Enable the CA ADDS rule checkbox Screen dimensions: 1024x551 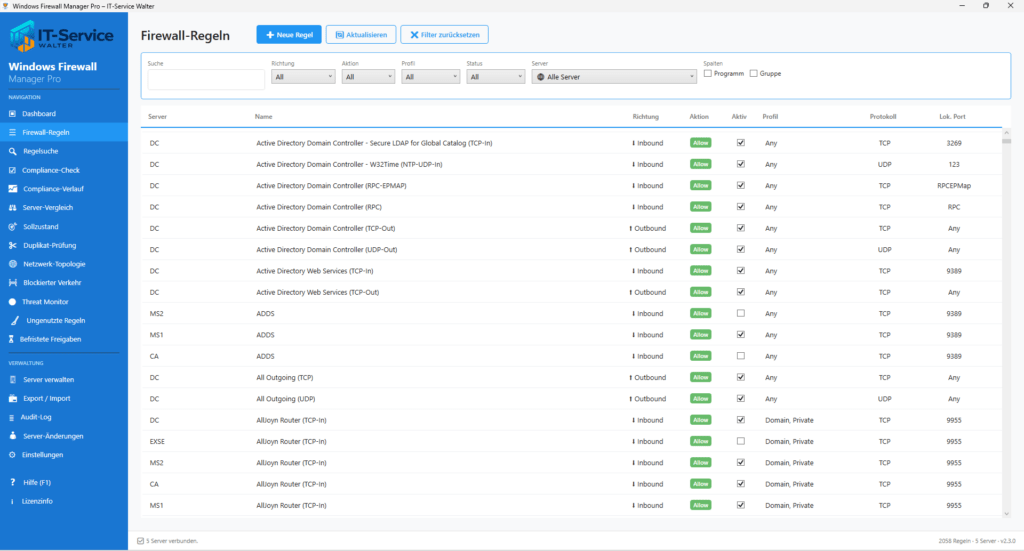[x=741, y=356]
